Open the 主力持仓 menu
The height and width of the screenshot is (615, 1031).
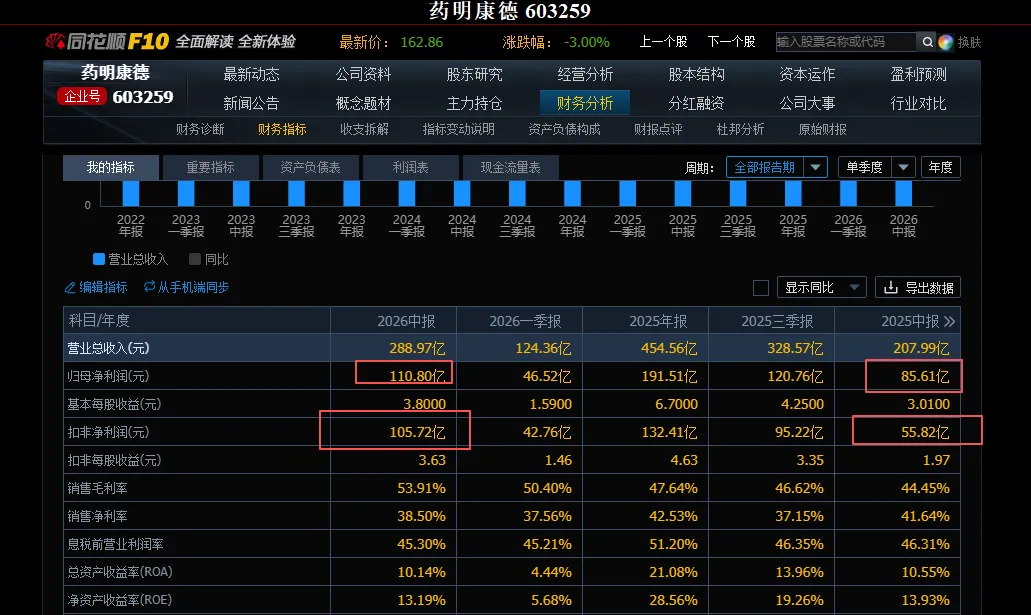click(474, 103)
